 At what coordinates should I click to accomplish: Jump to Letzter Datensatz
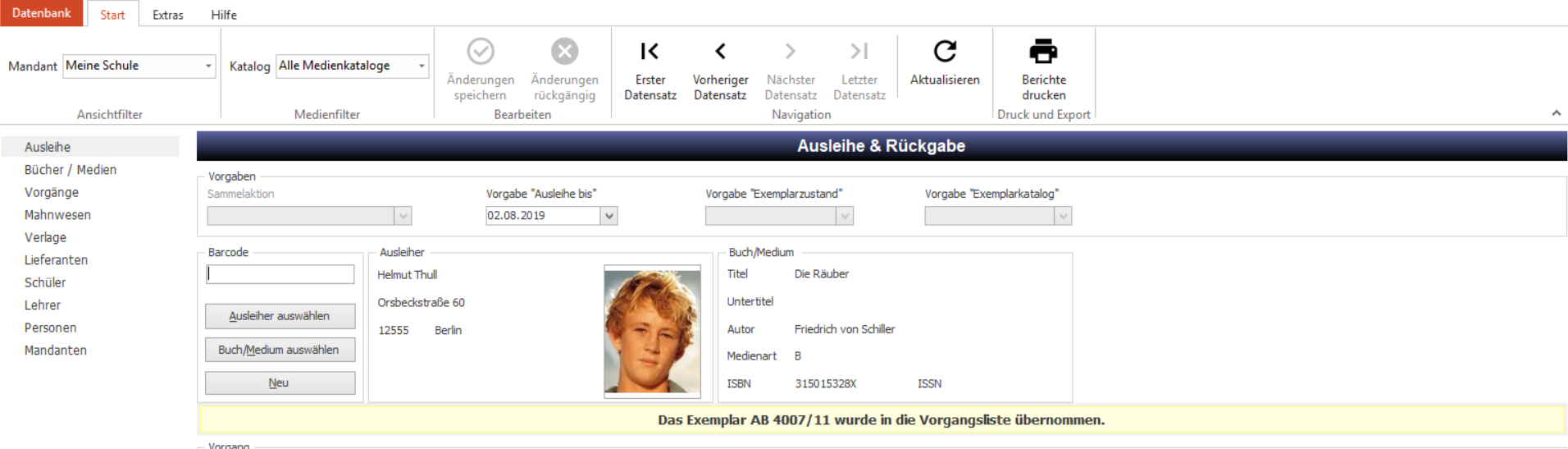859,52
